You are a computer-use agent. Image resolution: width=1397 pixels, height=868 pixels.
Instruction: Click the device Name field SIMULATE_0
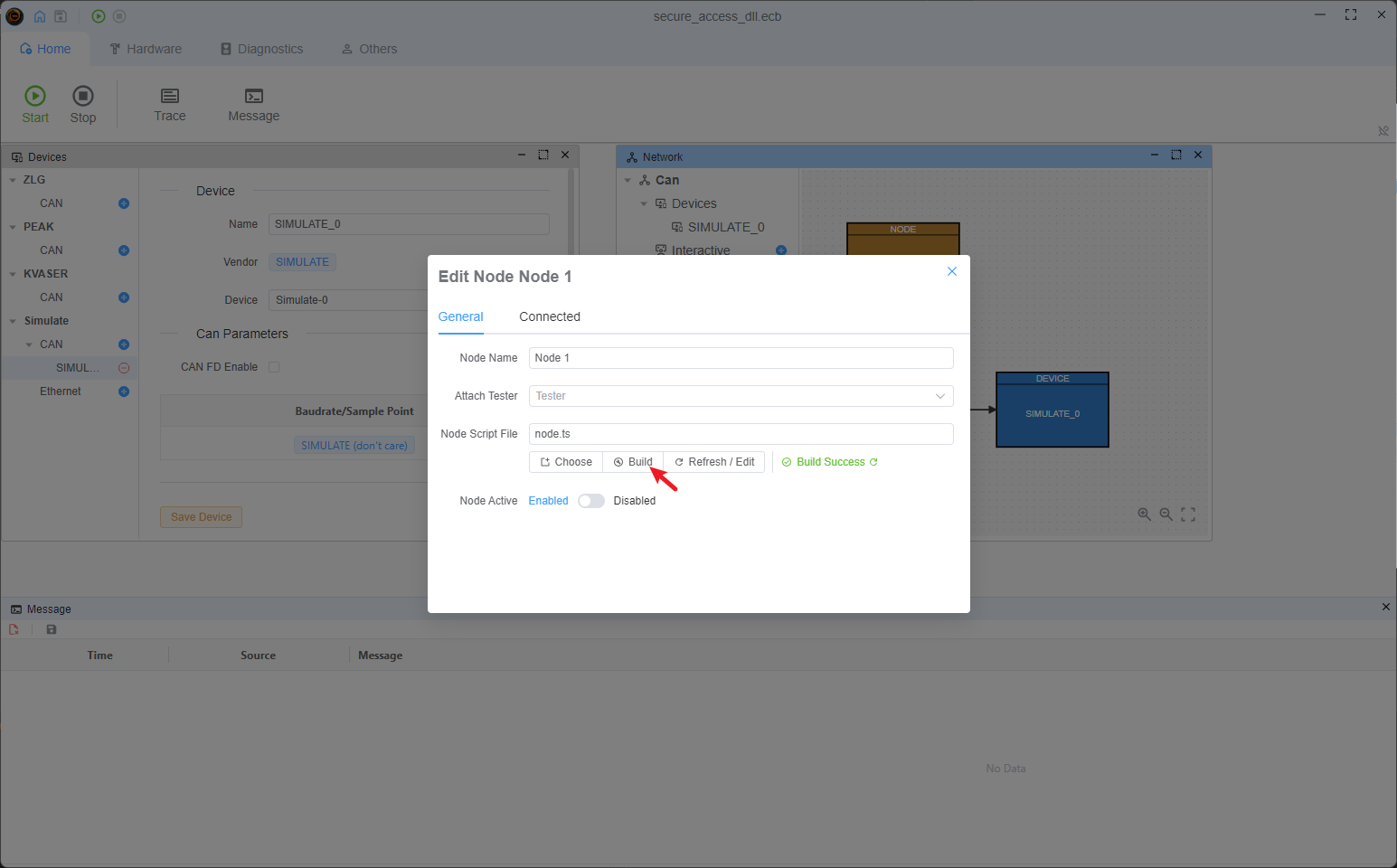(409, 224)
